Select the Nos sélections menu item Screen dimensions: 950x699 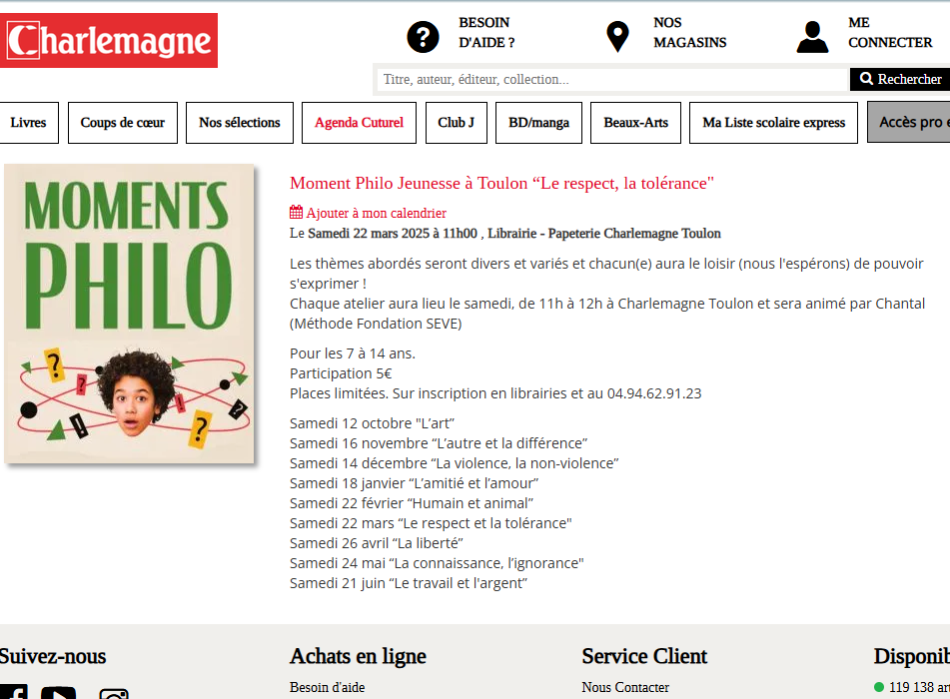click(239, 123)
